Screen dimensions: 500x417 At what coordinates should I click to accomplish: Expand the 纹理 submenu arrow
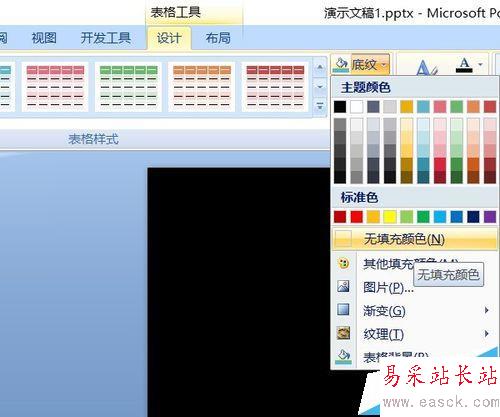(487, 333)
